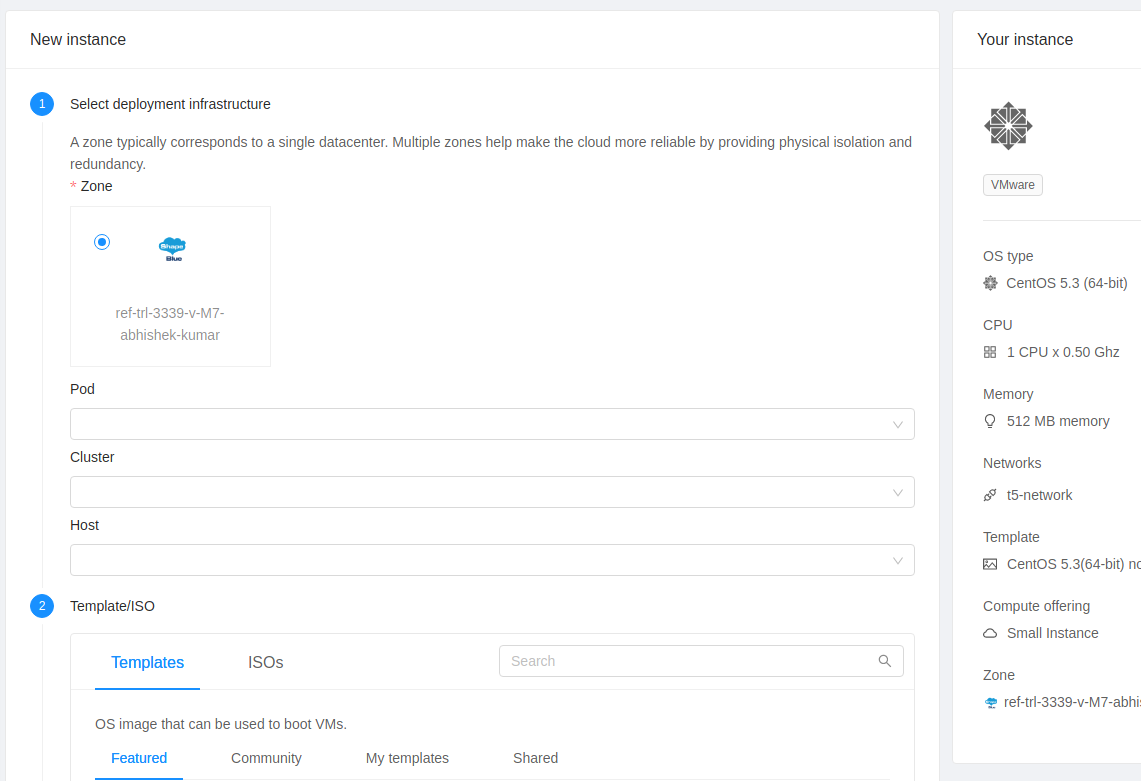Click '1 CPU x 0.50 Ghz' text
This screenshot has height=781, width=1141.
pos(1062,352)
